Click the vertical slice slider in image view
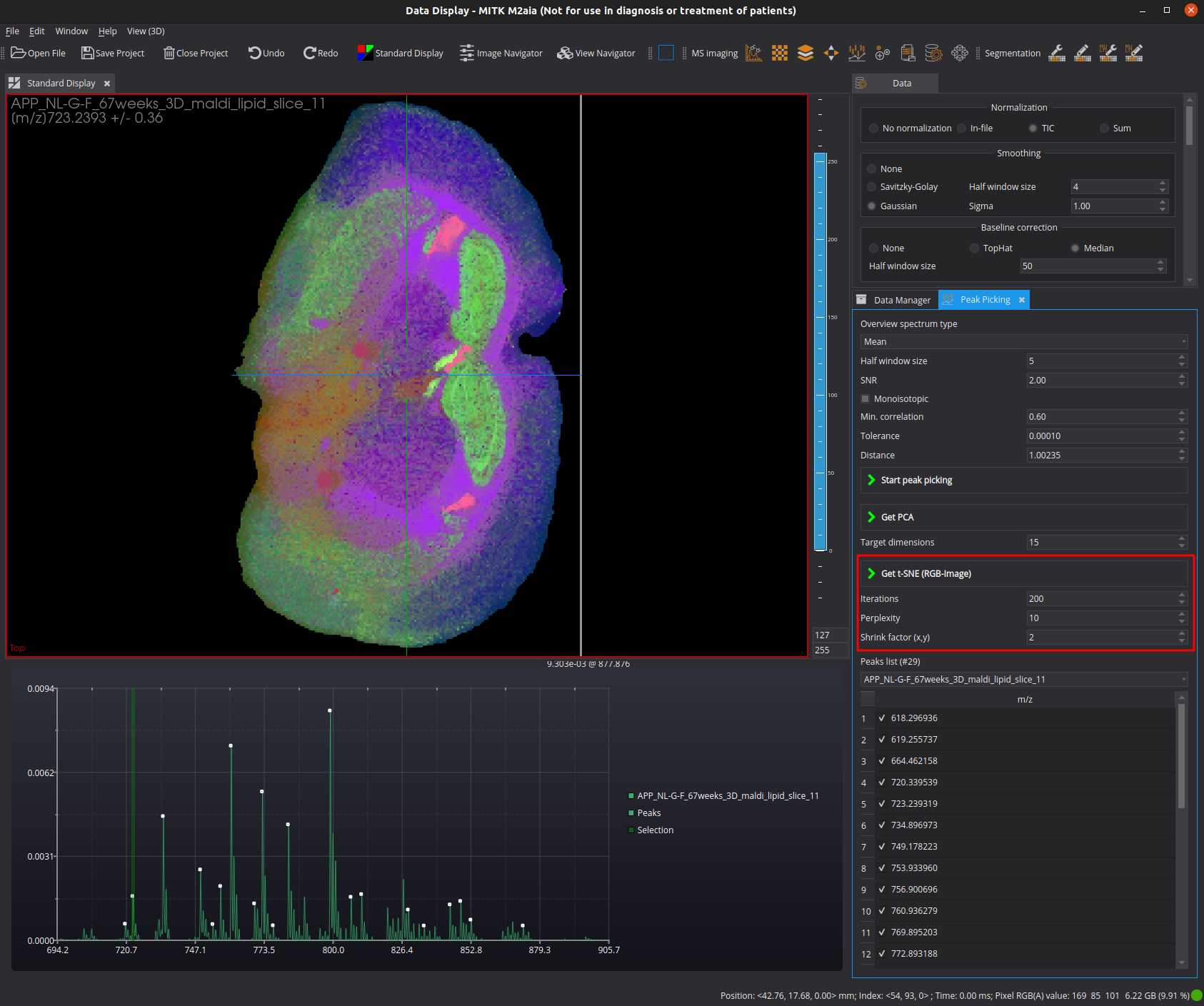The height and width of the screenshot is (1006, 1204). coord(581,376)
